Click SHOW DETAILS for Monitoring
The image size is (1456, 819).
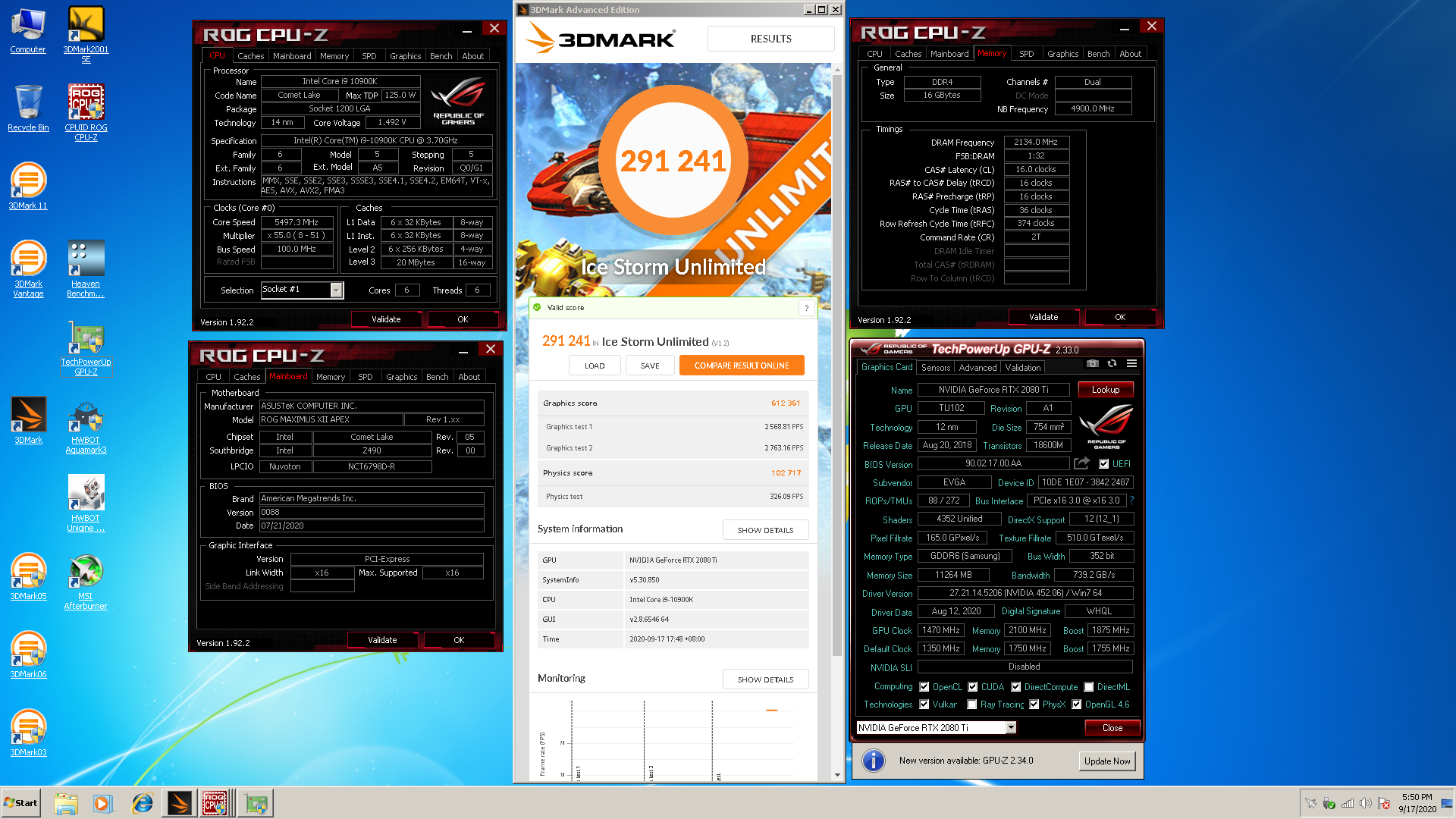[x=765, y=679]
